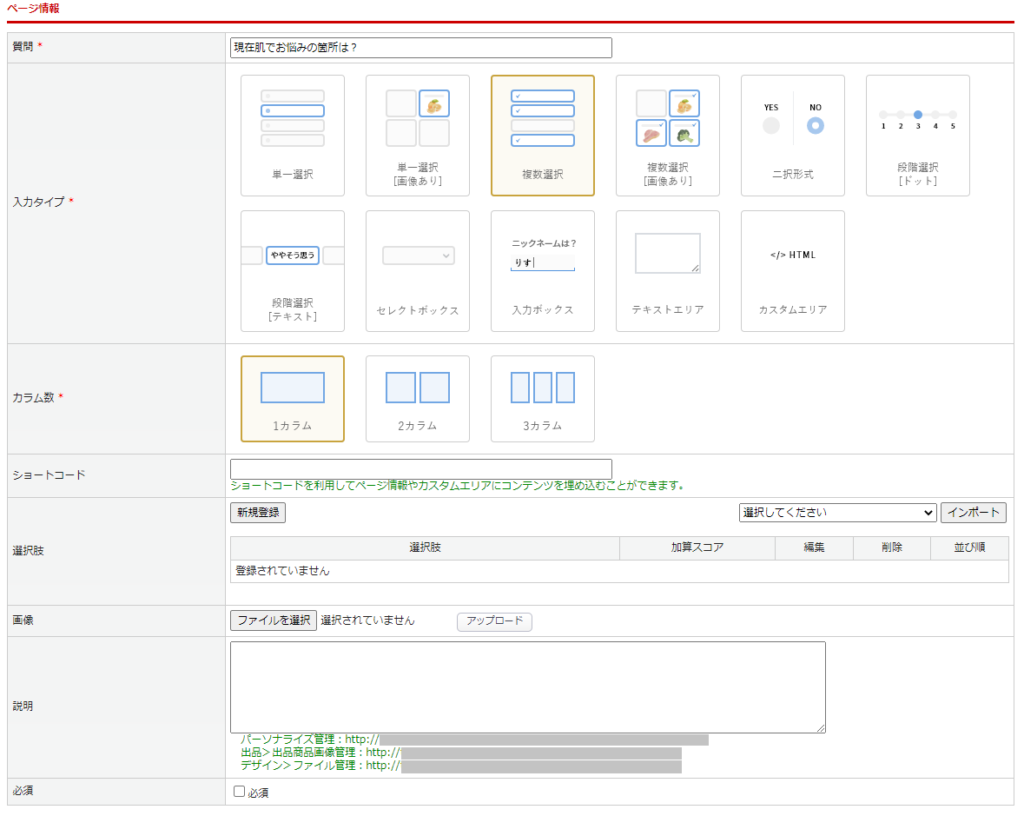Select the 複数選択 input type tile

542,135
